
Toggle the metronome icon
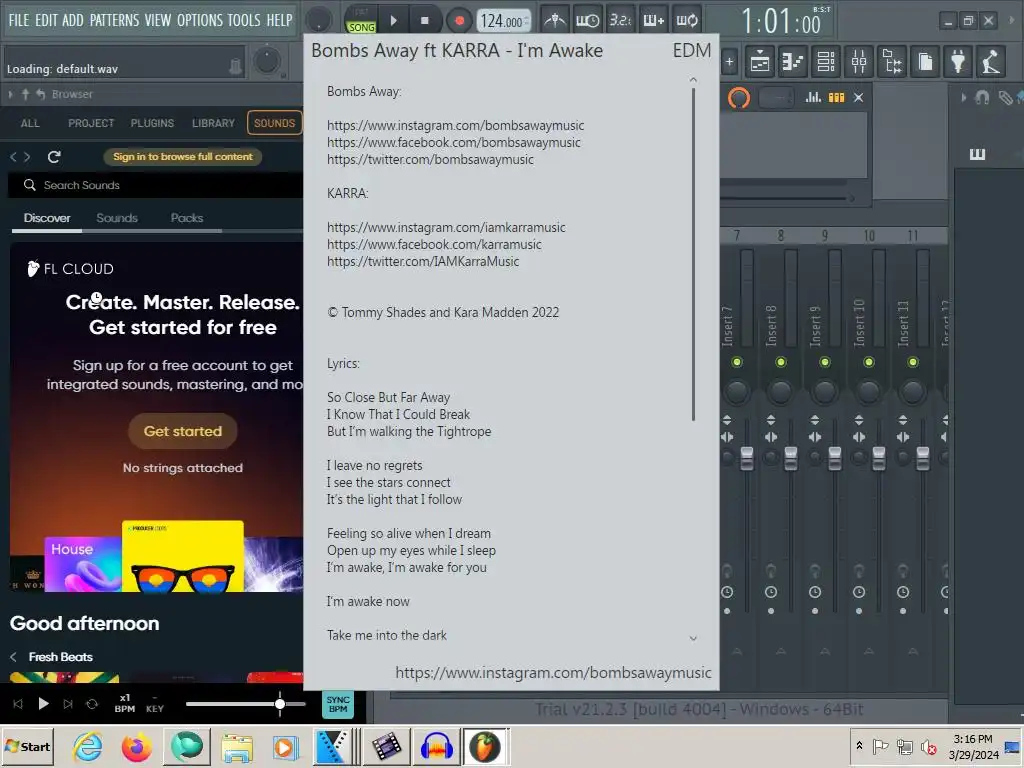[554, 20]
